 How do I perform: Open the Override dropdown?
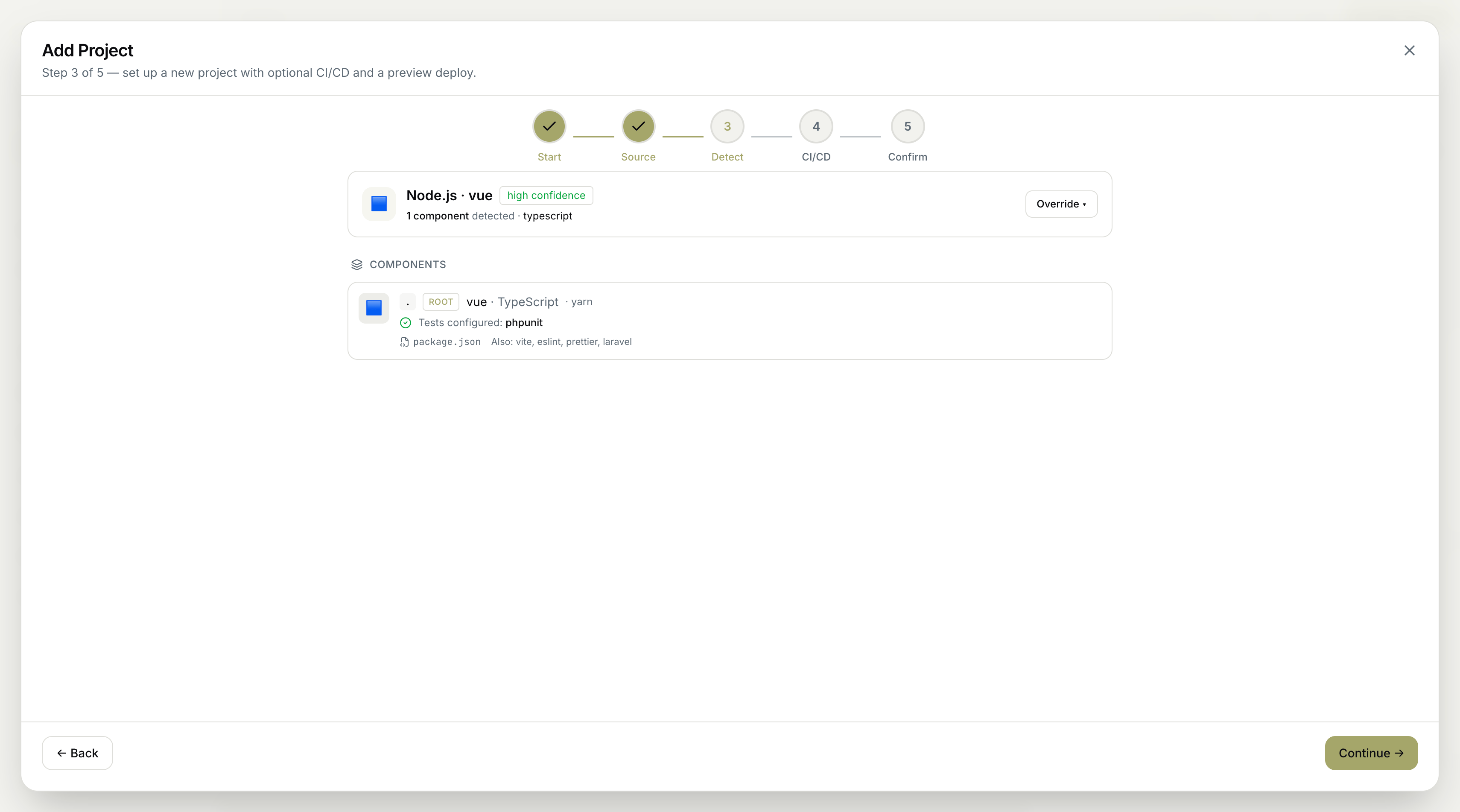click(1061, 204)
